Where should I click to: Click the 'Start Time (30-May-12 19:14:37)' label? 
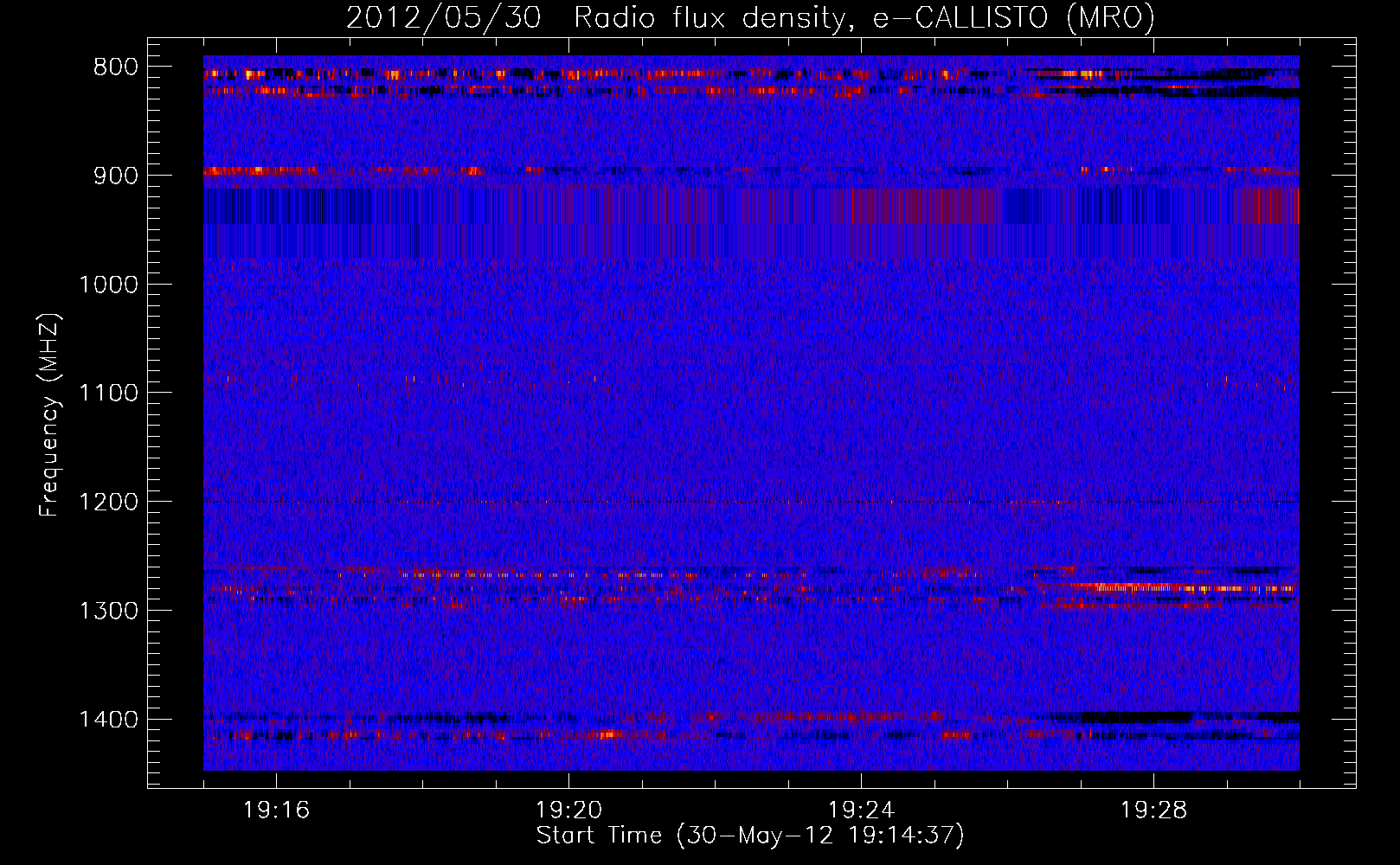click(750, 836)
